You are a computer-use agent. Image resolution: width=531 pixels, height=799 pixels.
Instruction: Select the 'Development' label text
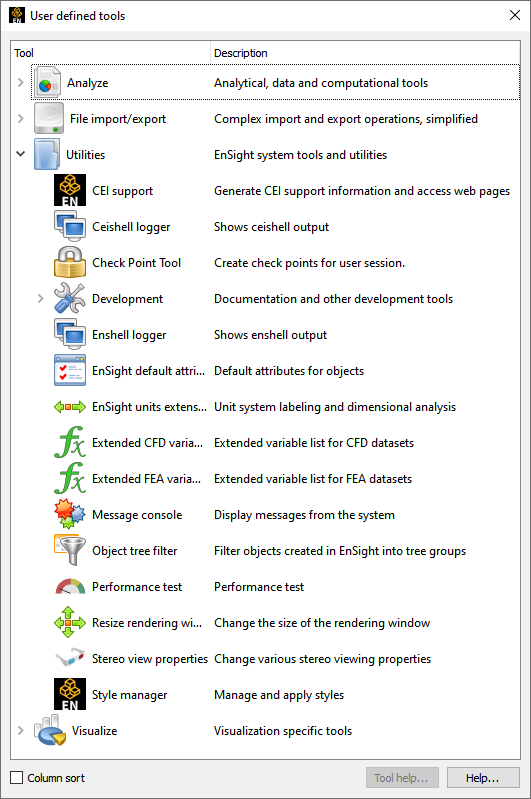click(x=127, y=299)
